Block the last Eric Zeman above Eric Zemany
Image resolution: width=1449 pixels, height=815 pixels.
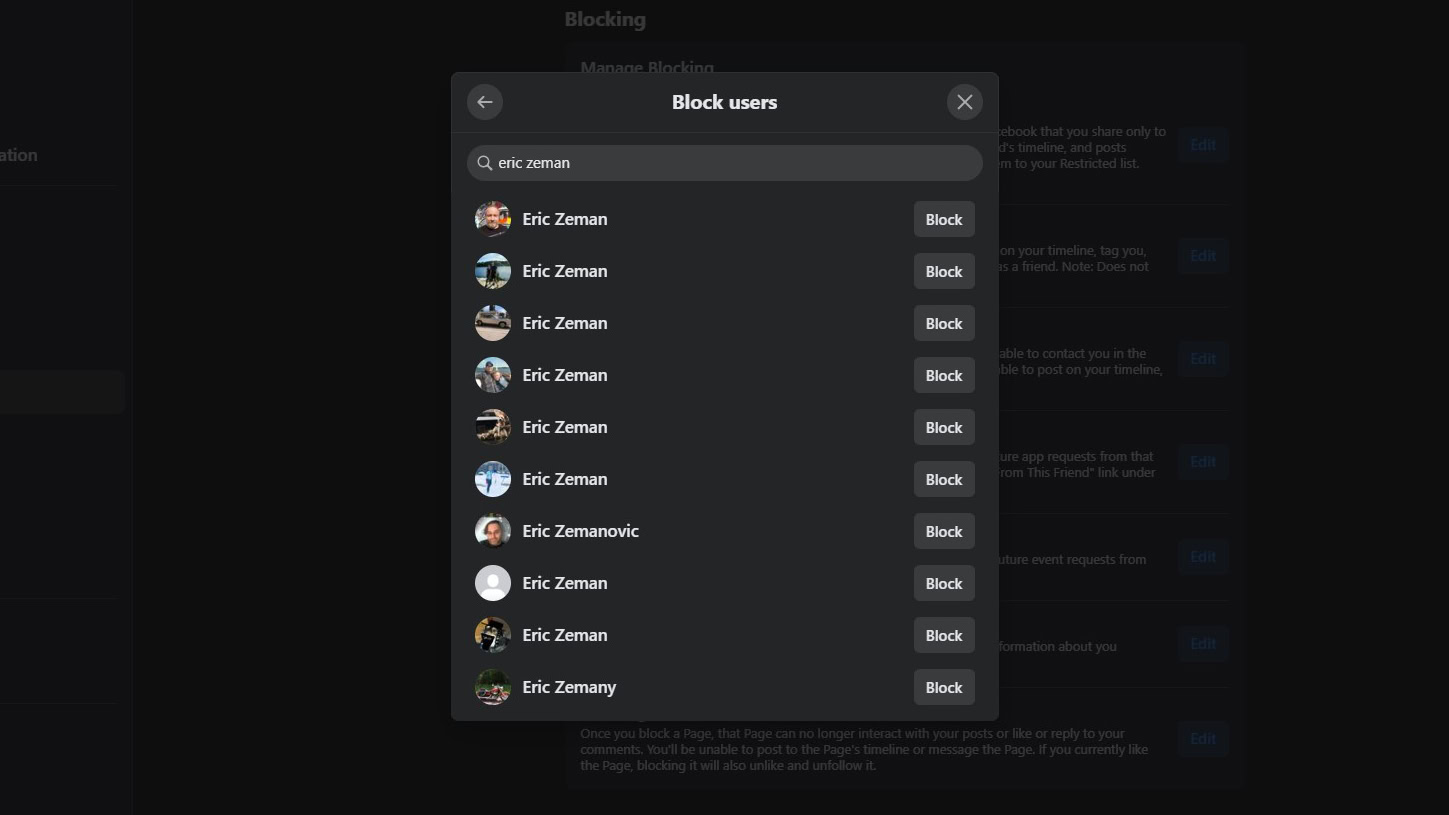click(x=943, y=636)
